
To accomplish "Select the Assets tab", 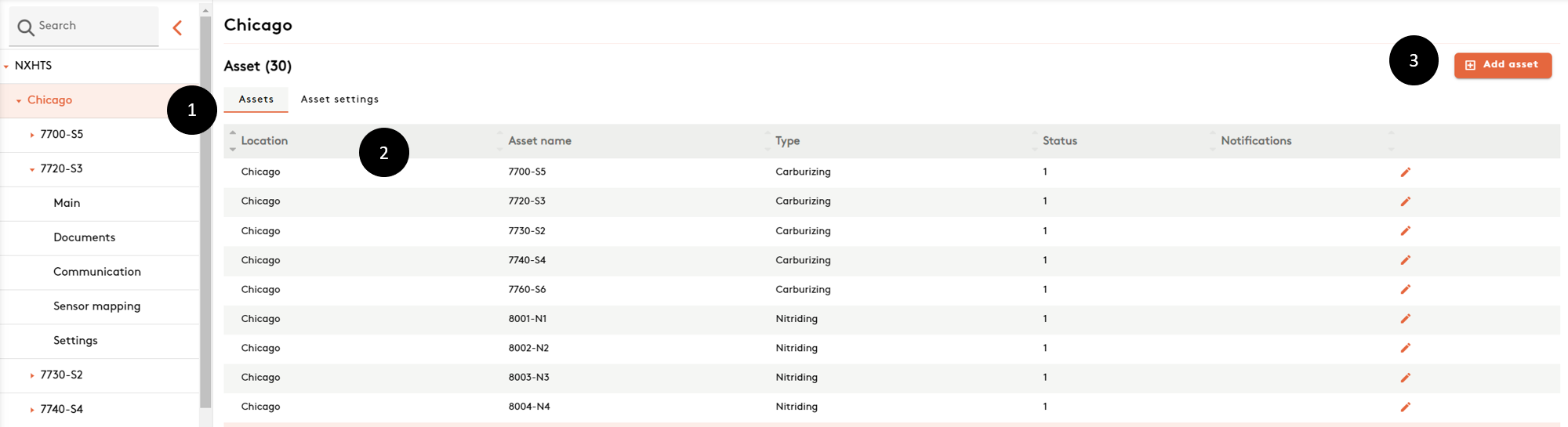I will coord(256,100).
